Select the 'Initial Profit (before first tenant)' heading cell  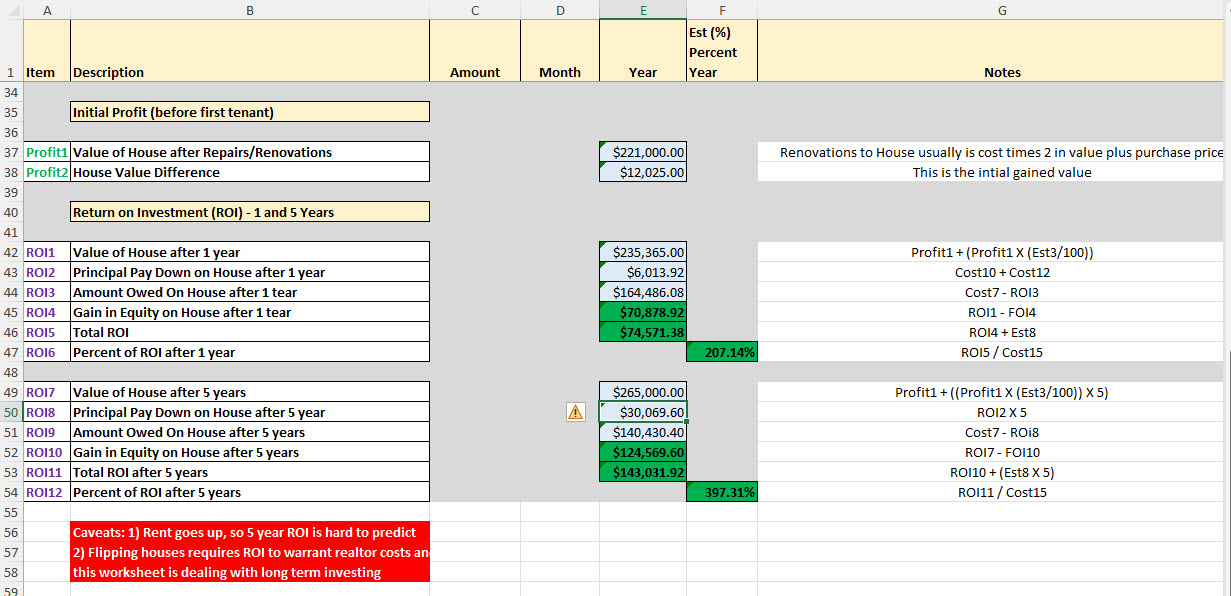(249, 112)
